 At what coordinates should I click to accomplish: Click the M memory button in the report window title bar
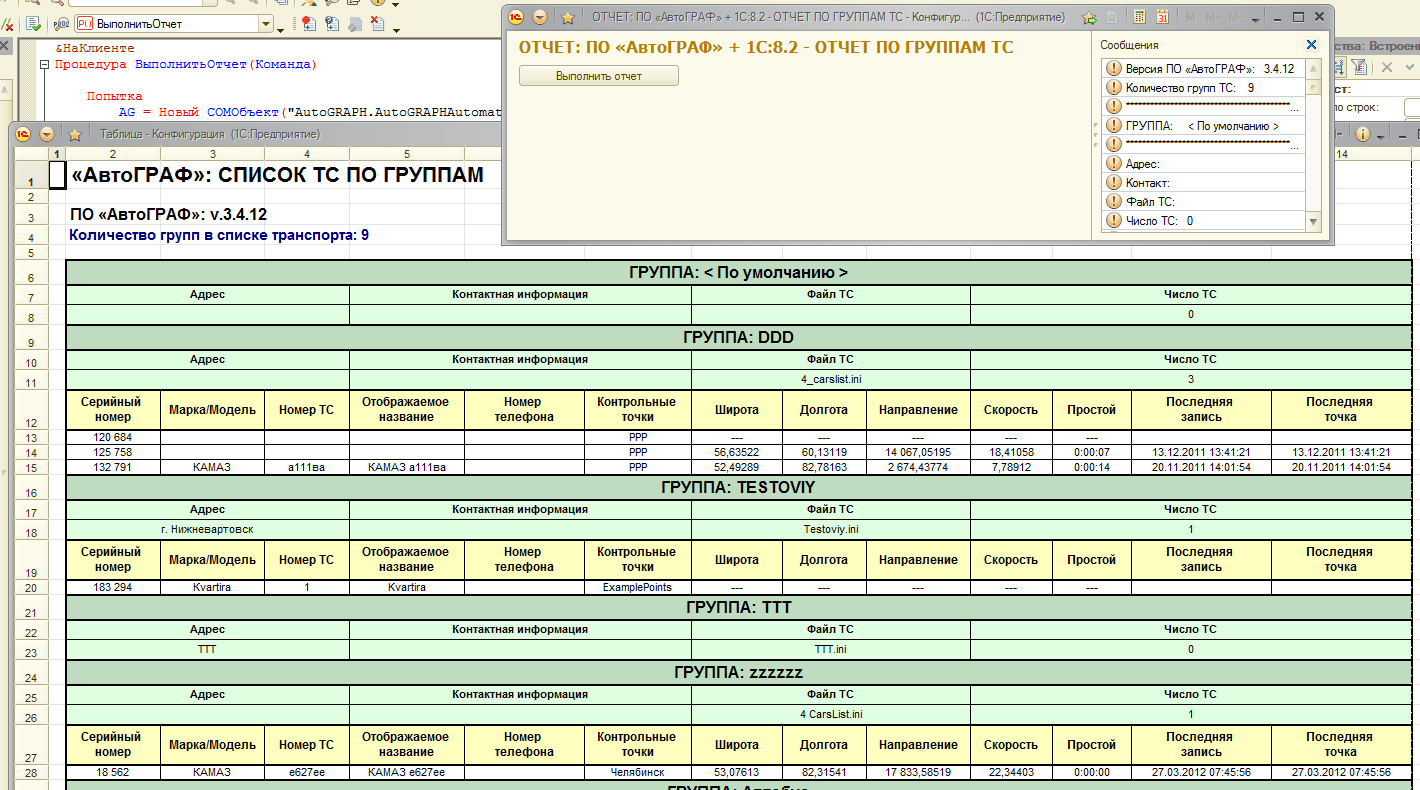pos(1190,17)
